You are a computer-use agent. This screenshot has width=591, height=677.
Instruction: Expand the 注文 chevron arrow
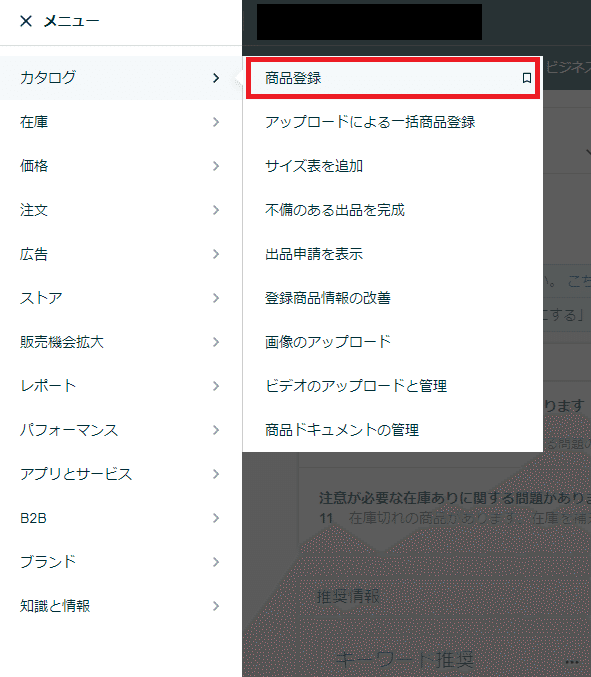216,210
